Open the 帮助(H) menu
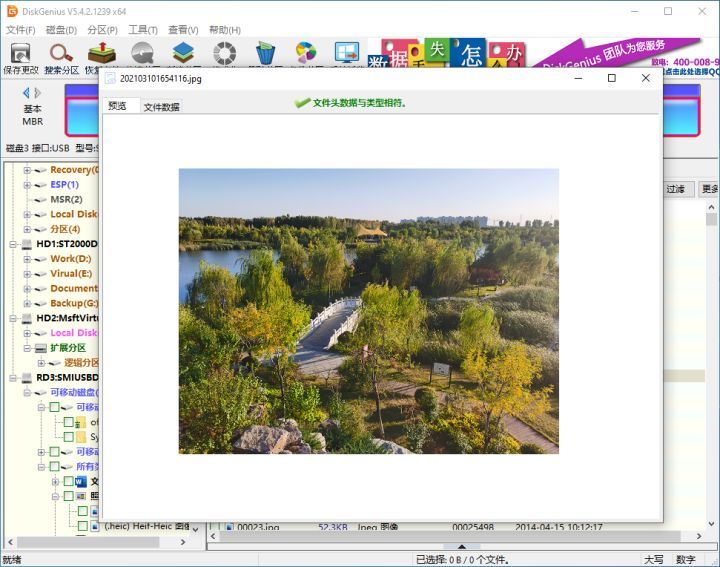 coord(225,30)
